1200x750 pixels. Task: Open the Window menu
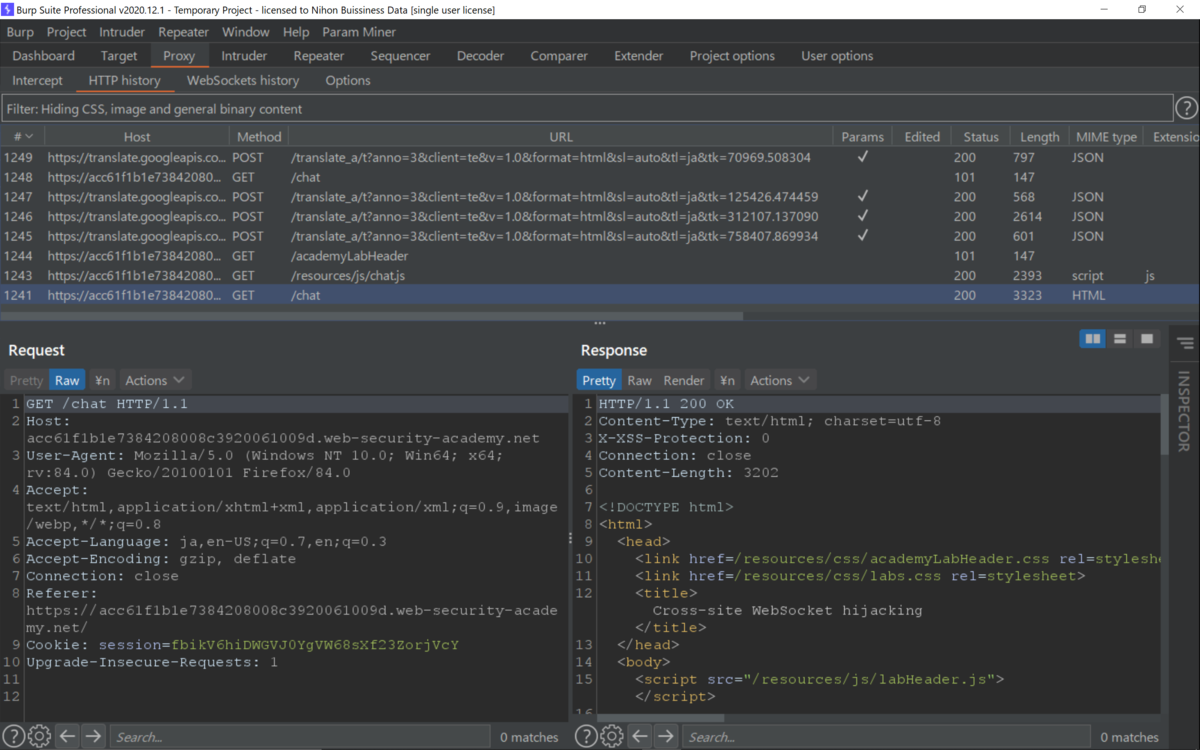pyautogui.click(x=245, y=32)
